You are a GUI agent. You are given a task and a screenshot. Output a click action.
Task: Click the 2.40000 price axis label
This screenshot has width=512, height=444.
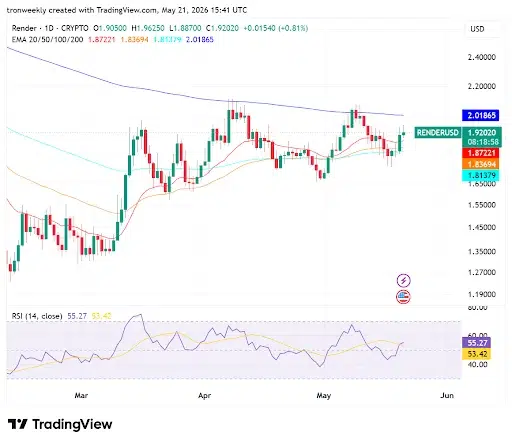pyautogui.click(x=482, y=57)
